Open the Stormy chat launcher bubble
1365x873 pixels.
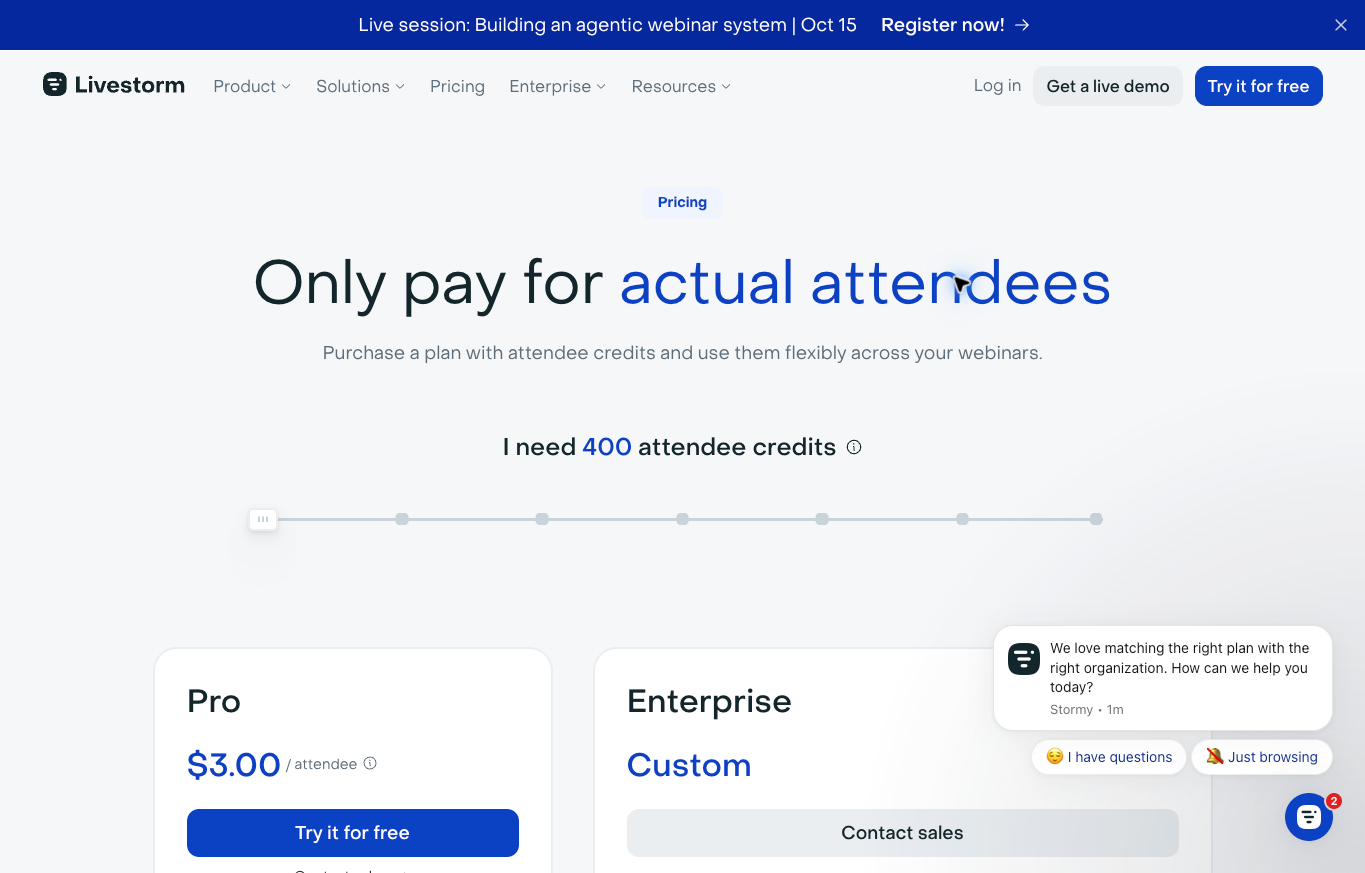point(1309,817)
